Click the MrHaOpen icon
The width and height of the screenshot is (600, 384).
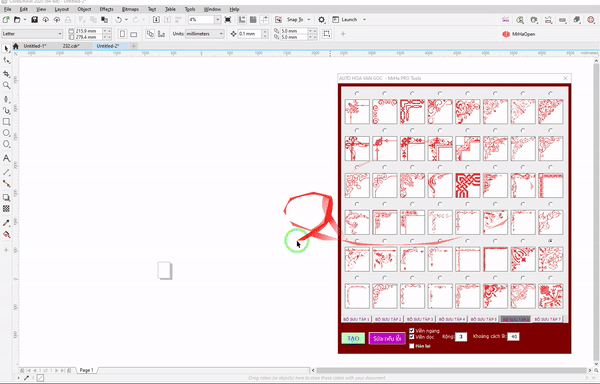pos(506,34)
